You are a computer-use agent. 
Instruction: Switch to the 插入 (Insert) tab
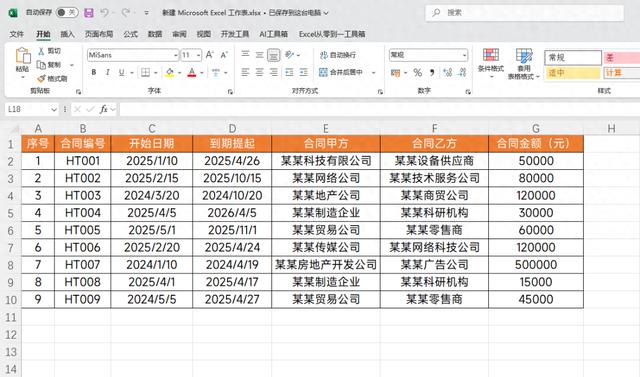[x=67, y=34]
